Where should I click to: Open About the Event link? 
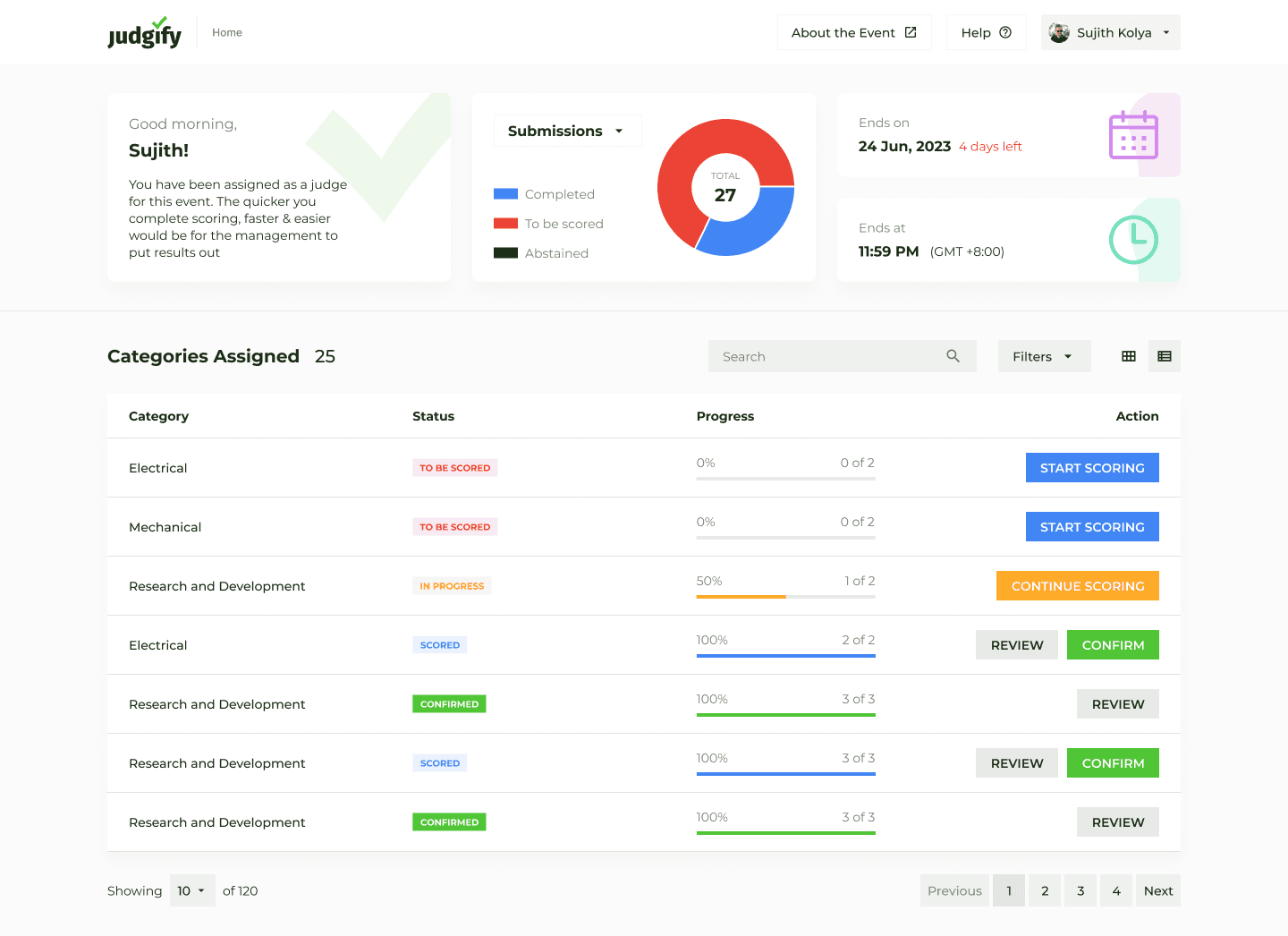(854, 33)
